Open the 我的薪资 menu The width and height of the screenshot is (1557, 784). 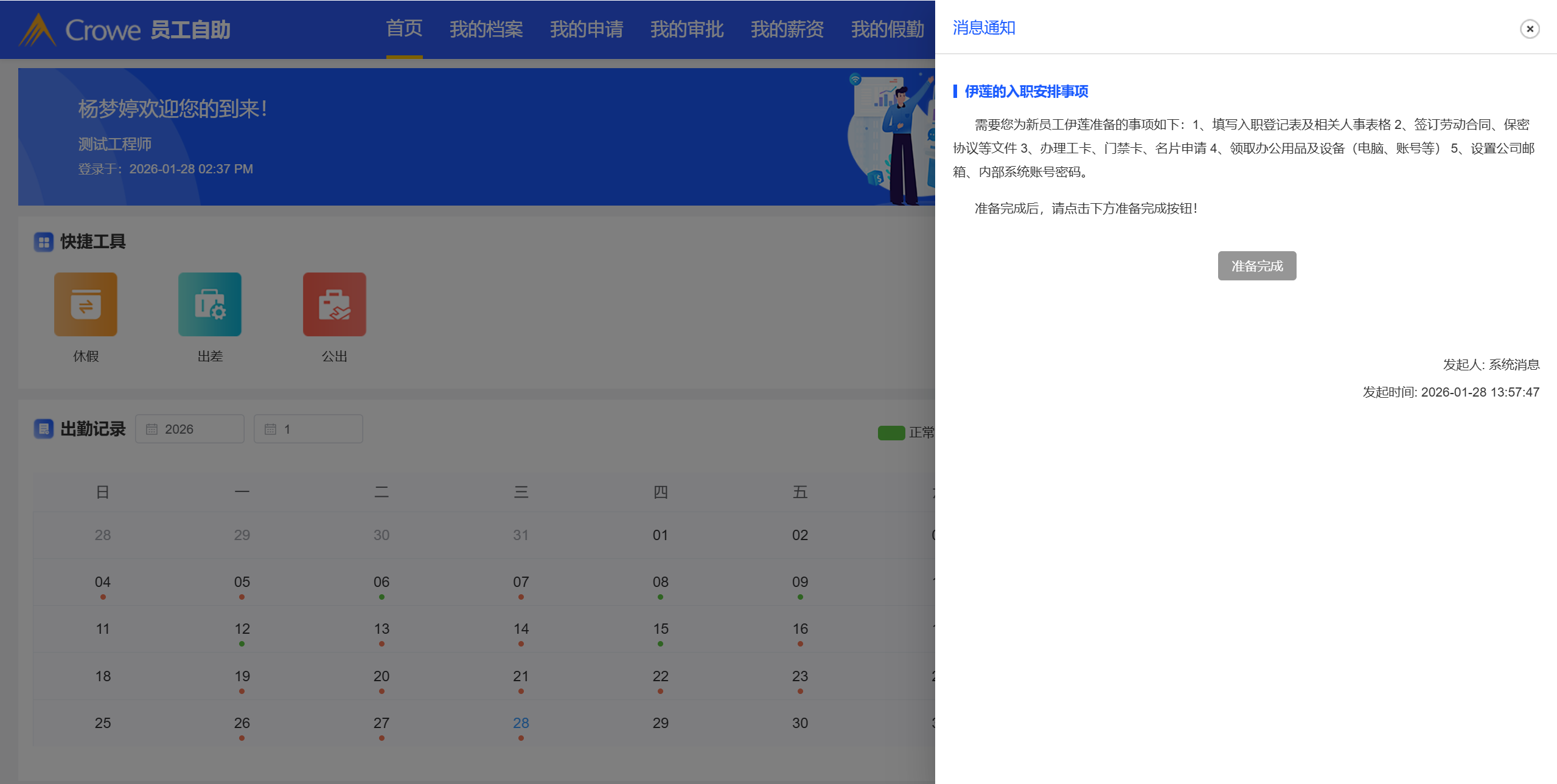tap(787, 29)
